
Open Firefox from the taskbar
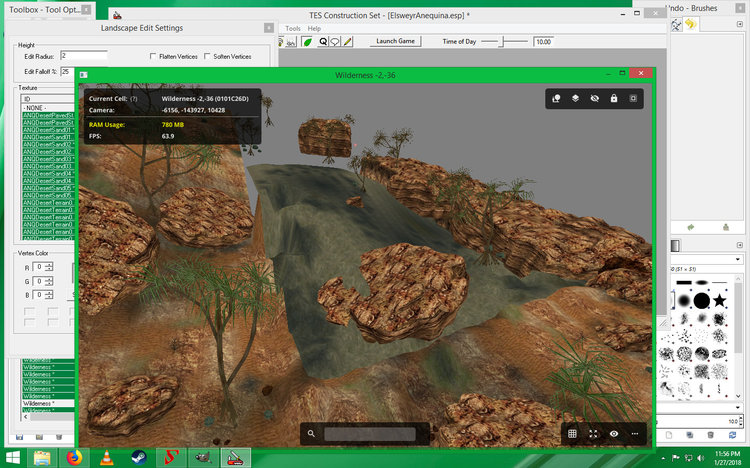(x=74, y=458)
